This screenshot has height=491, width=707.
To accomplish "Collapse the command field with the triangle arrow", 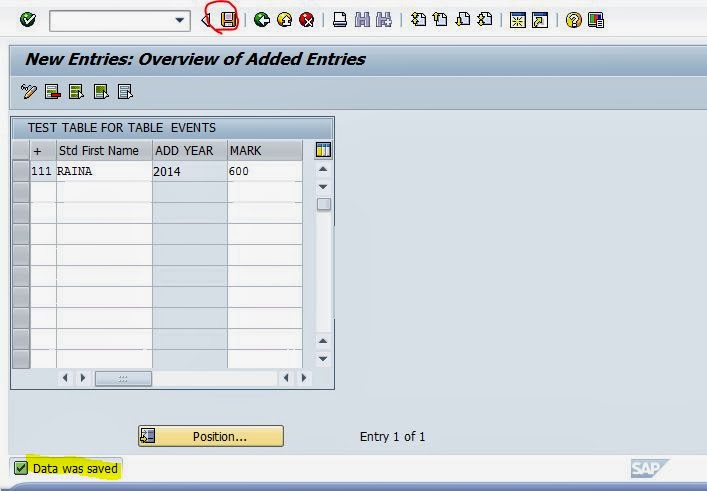I will [206, 20].
